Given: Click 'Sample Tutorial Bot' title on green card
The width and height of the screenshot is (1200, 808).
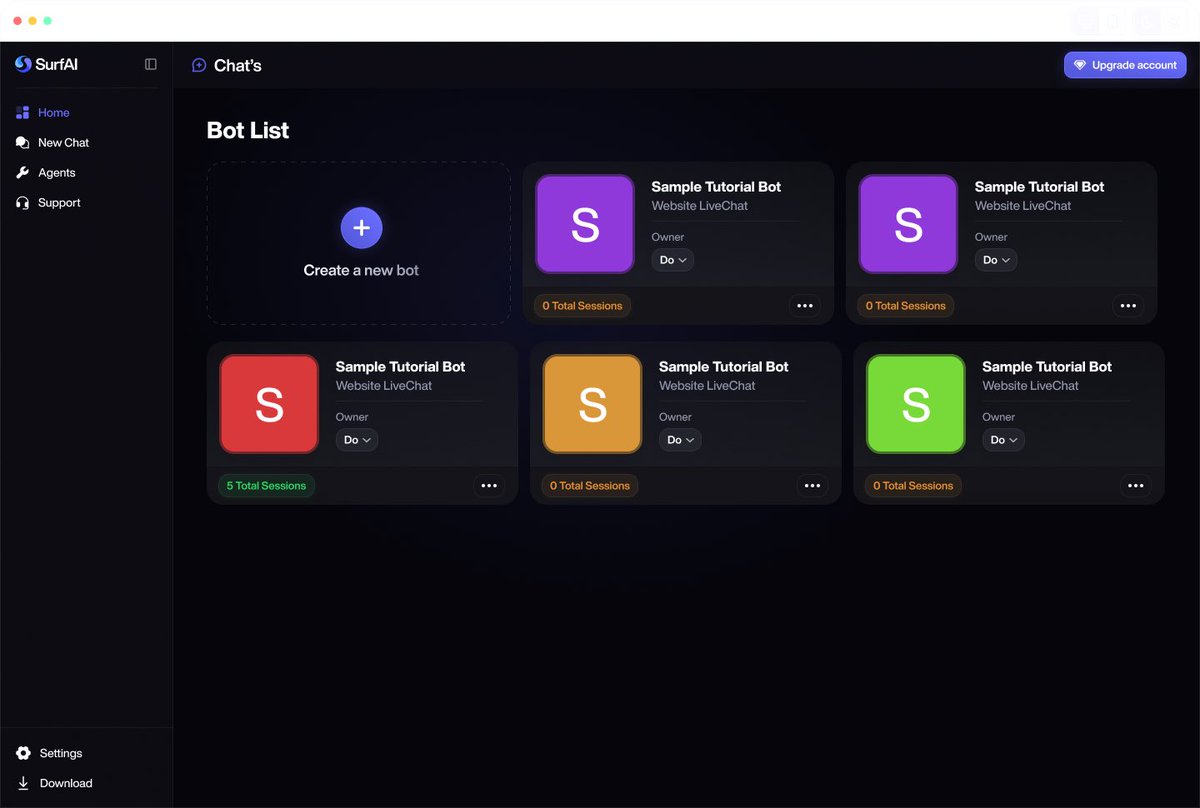Looking at the screenshot, I should point(1047,367).
